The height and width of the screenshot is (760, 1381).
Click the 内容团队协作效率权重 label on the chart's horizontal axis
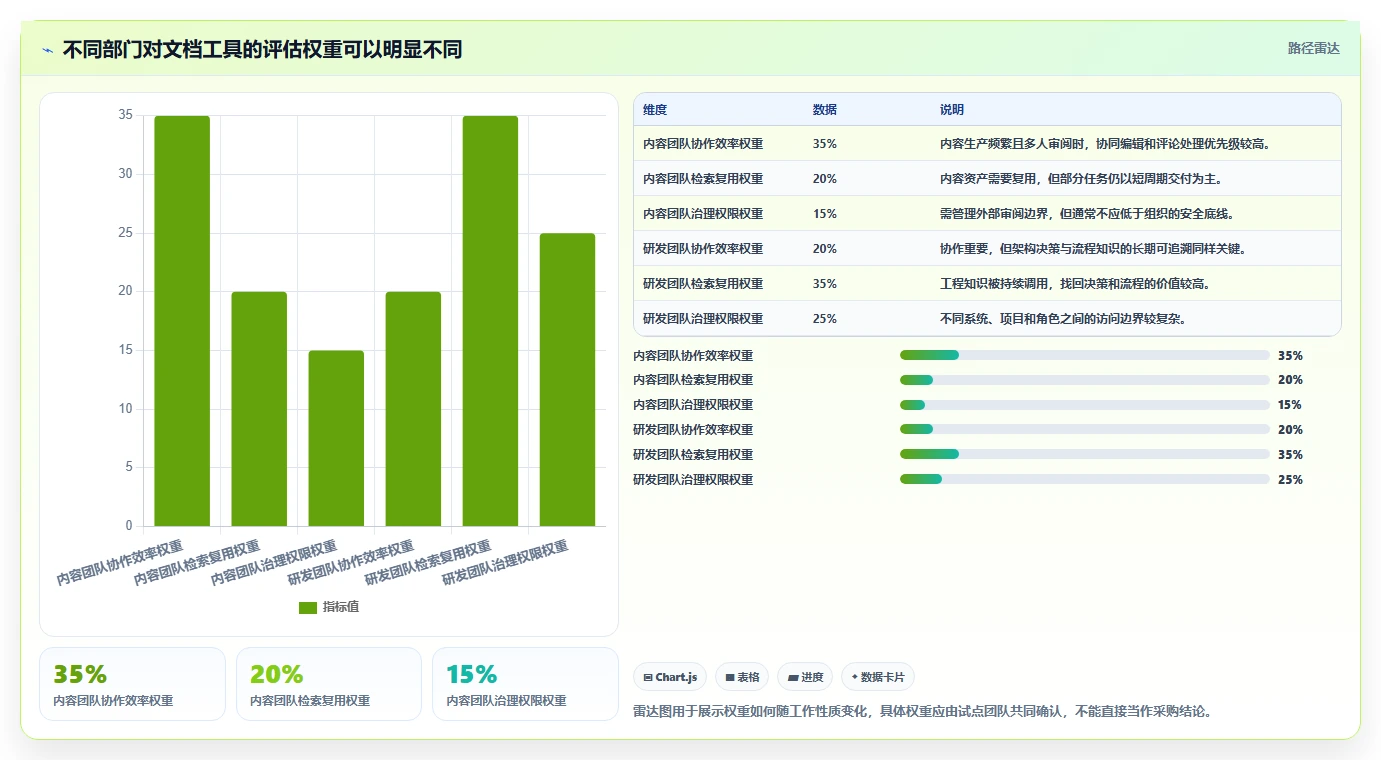120,562
